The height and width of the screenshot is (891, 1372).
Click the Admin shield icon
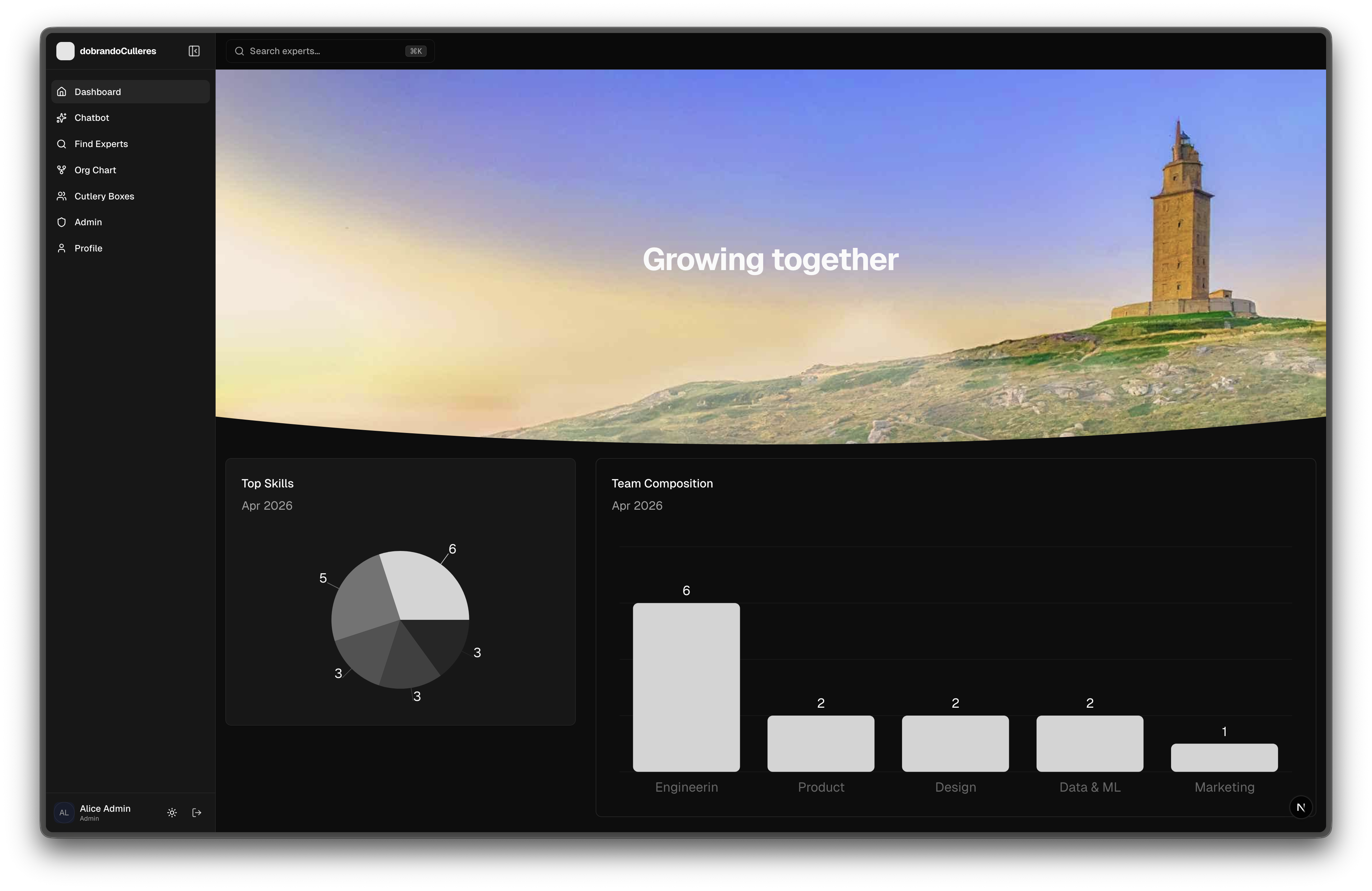pyautogui.click(x=62, y=222)
